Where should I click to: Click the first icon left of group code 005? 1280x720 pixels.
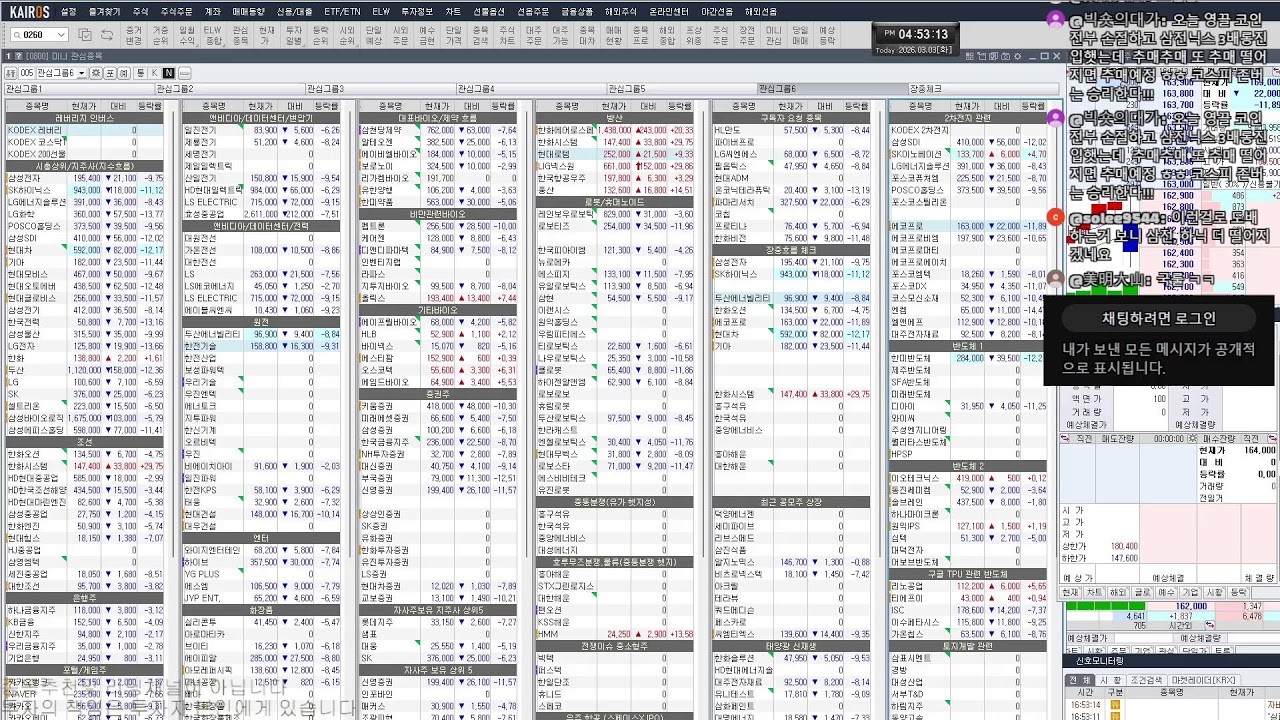(x=10, y=73)
